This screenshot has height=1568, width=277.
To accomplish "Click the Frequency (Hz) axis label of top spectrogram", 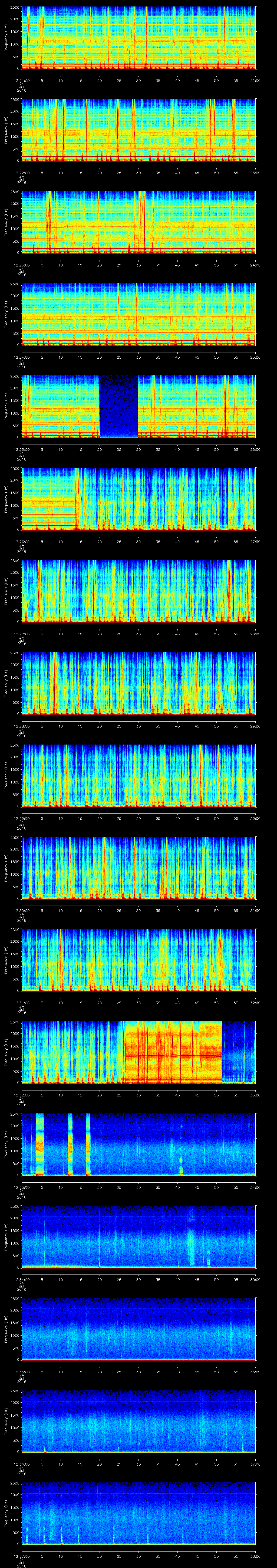I will tap(7, 38).
